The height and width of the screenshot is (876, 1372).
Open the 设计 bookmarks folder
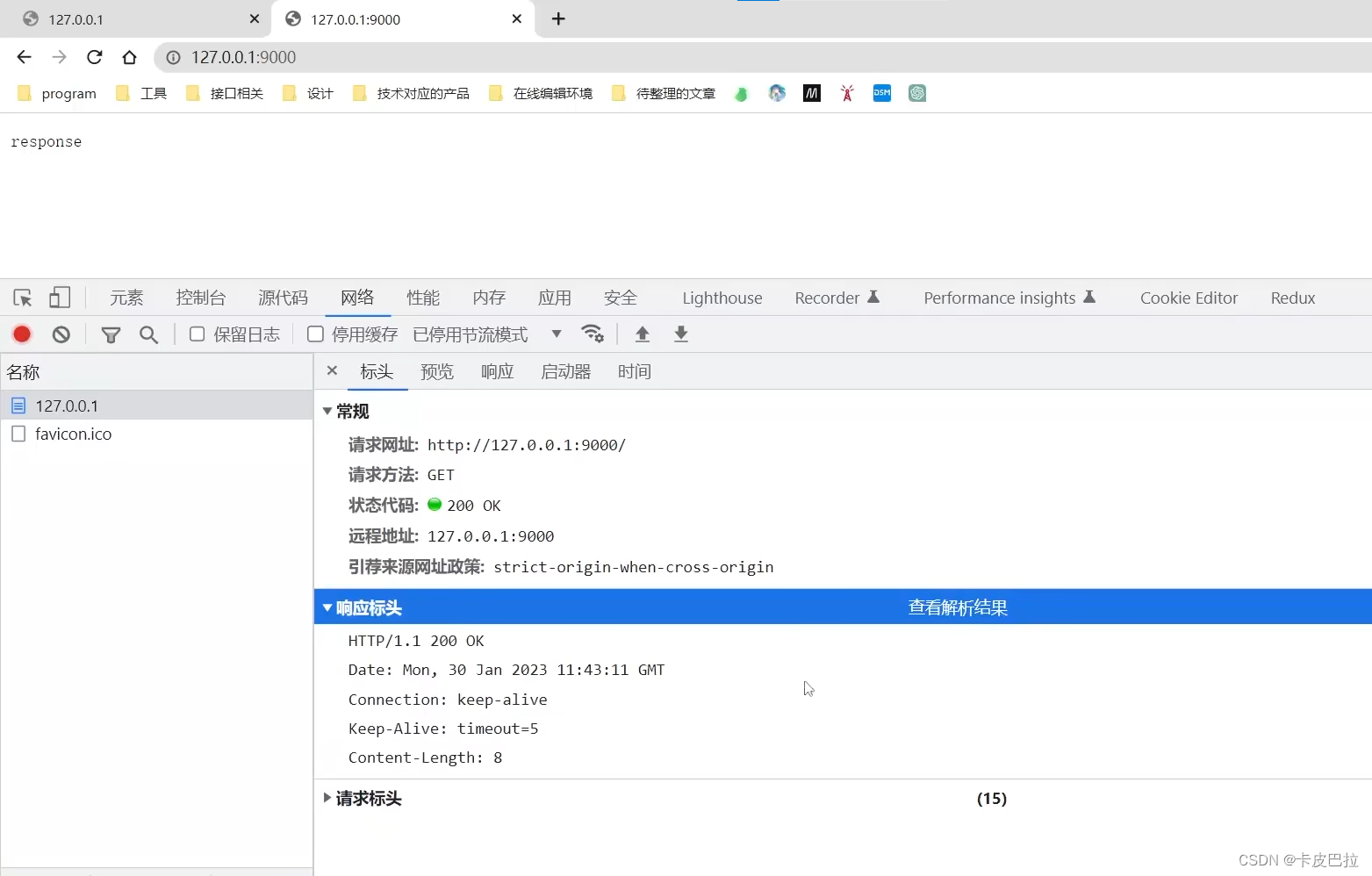(308, 93)
